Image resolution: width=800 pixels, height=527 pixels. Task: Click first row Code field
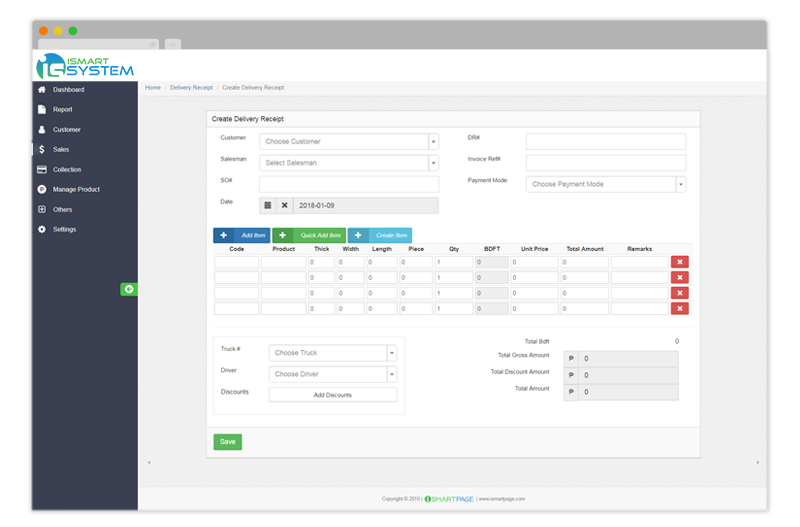click(x=237, y=262)
